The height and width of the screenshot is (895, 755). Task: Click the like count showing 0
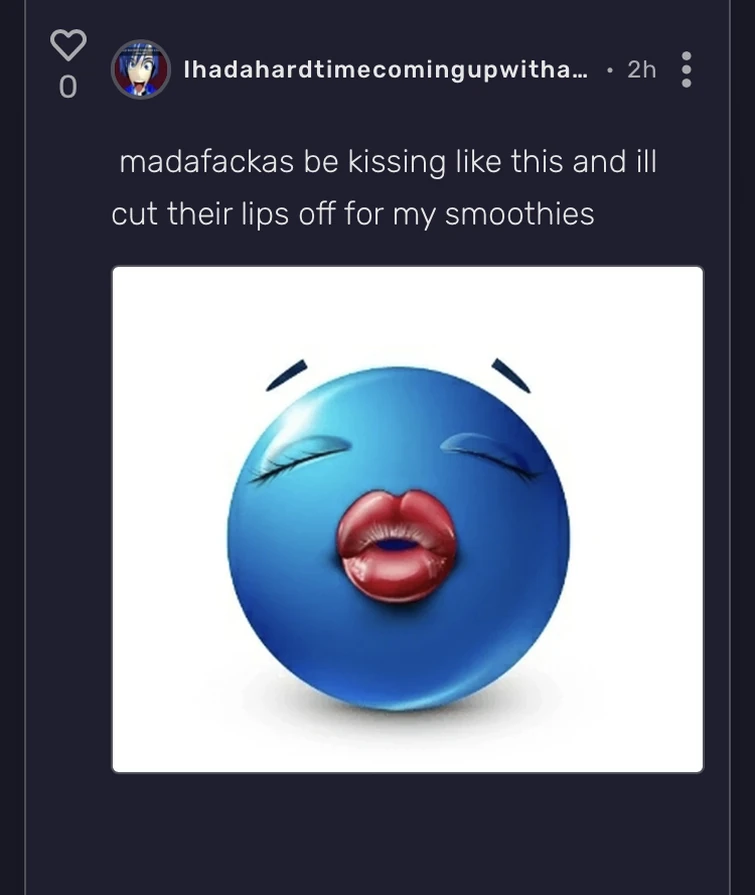click(68, 87)
